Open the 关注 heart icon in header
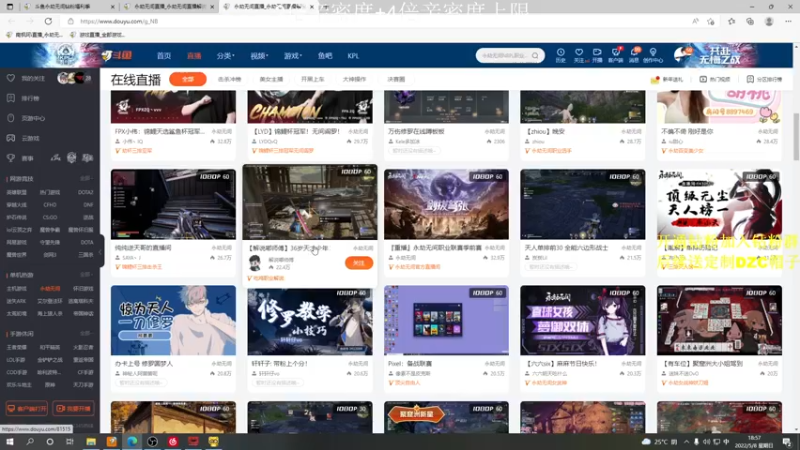The width and height of the screenshot is (800, 450). pos(579,53)
